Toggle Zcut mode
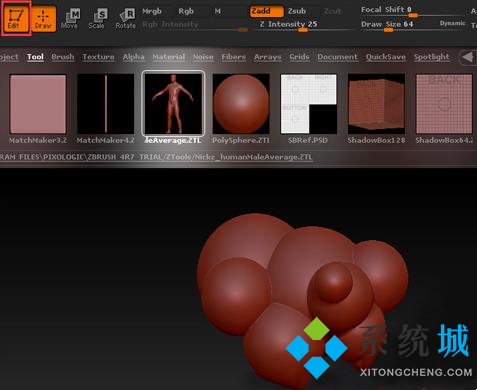 332,12
